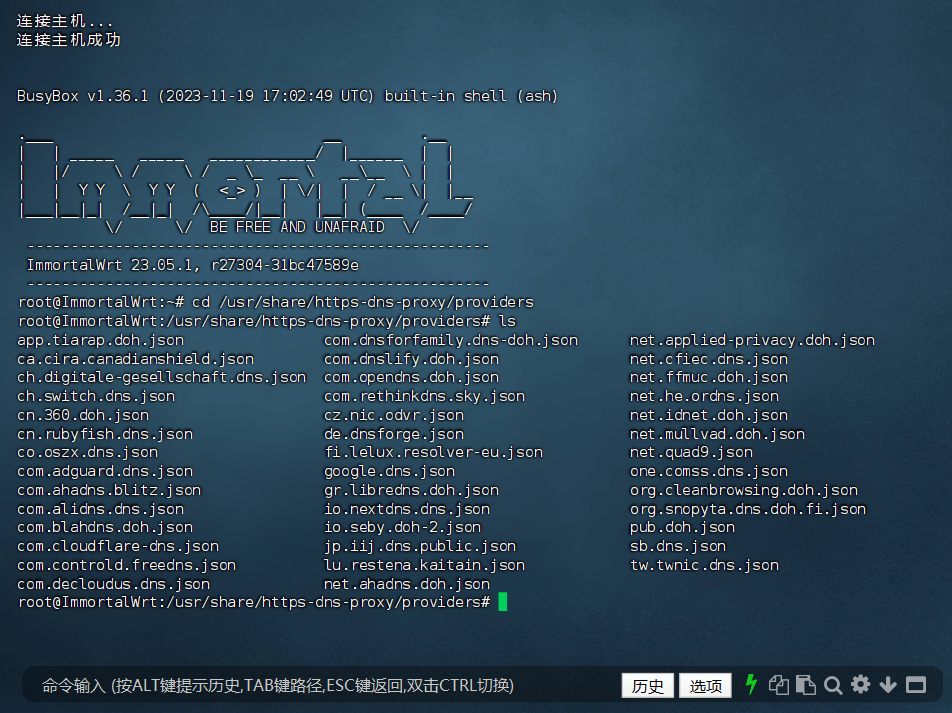This screenshot has height=713, width=952.
Task: Click tw.twnic.dns.json in the listing
Action: tap(704, 565)
